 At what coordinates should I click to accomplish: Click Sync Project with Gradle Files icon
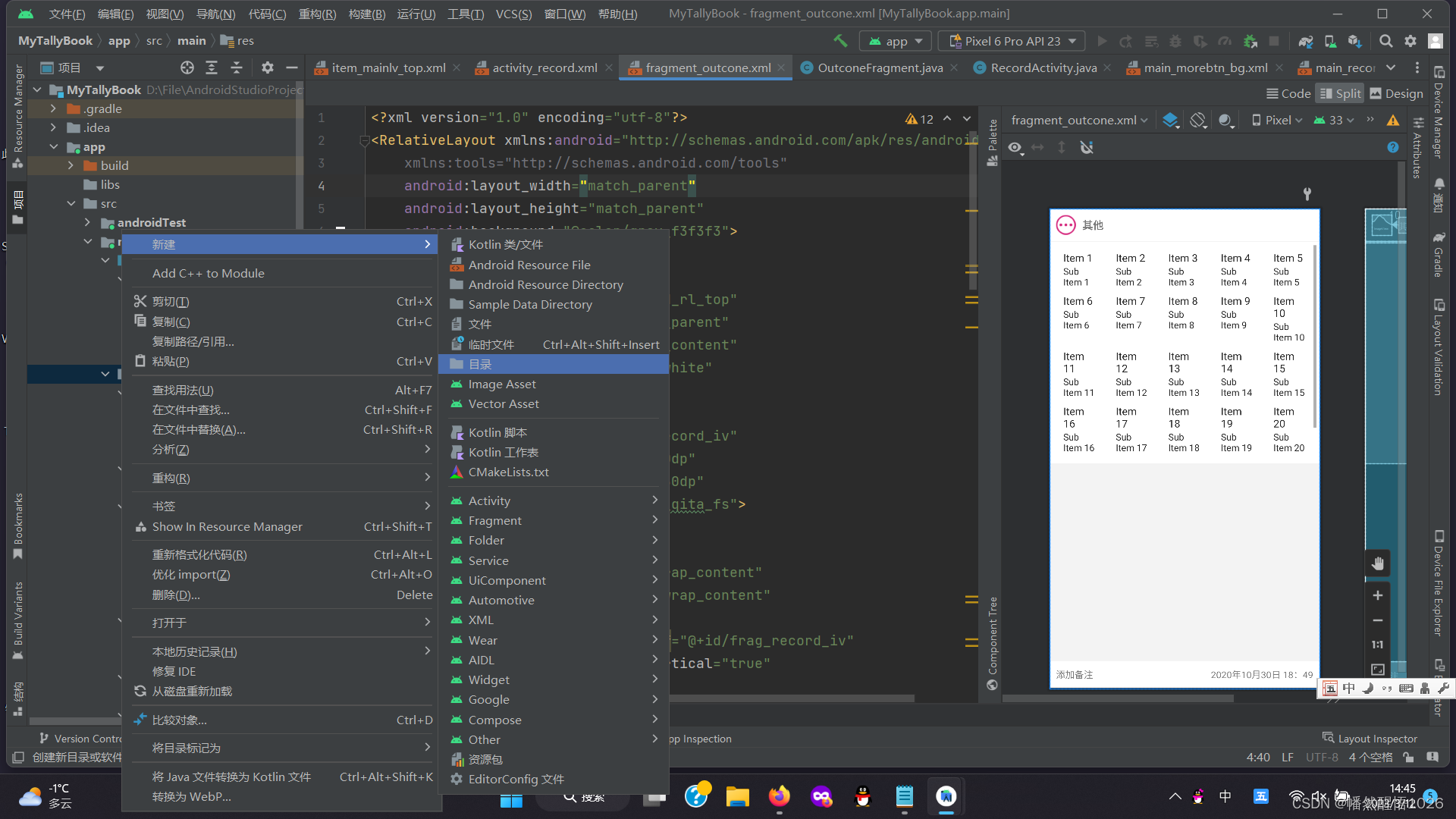1305,41
